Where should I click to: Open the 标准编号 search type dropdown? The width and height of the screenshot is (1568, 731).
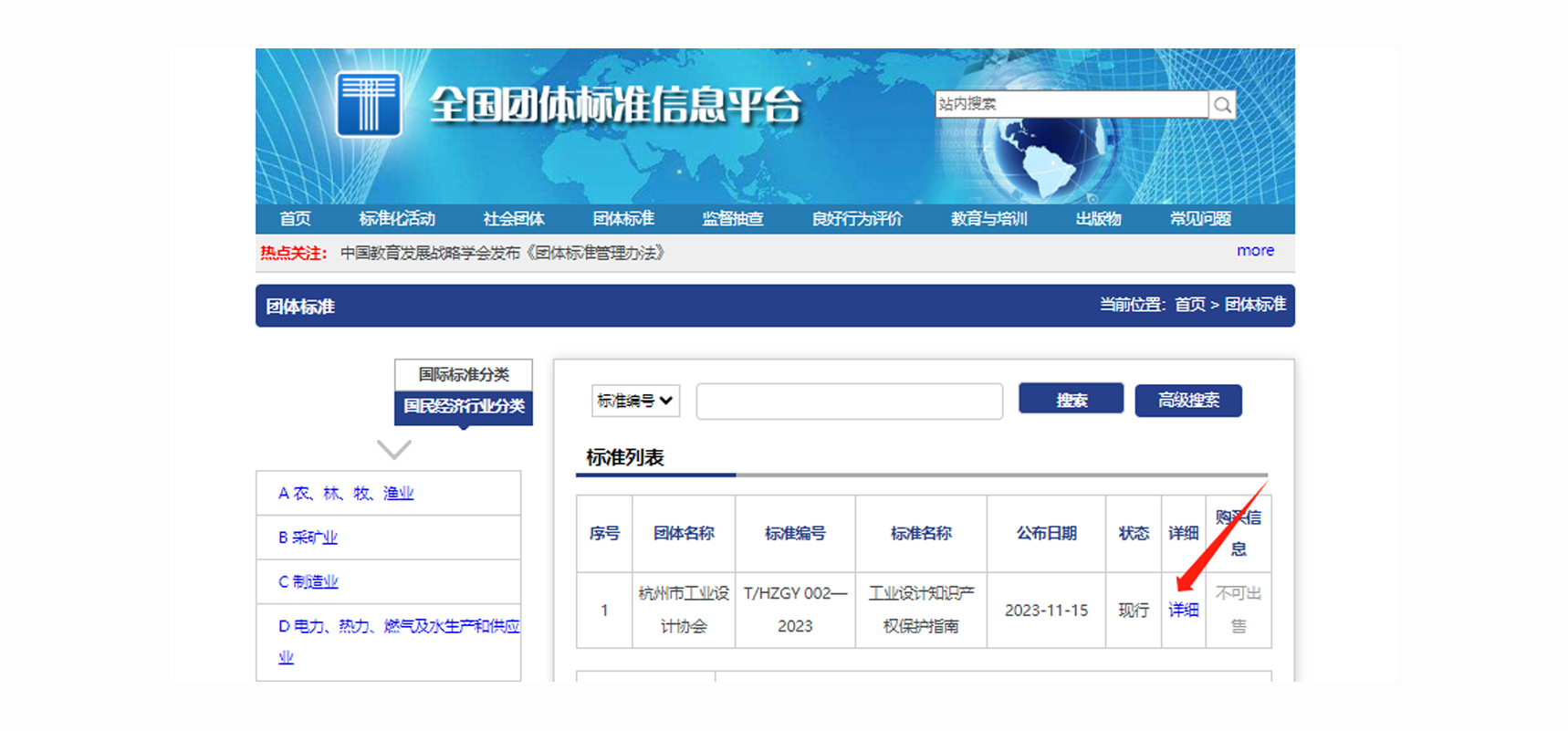click(635, 401)
